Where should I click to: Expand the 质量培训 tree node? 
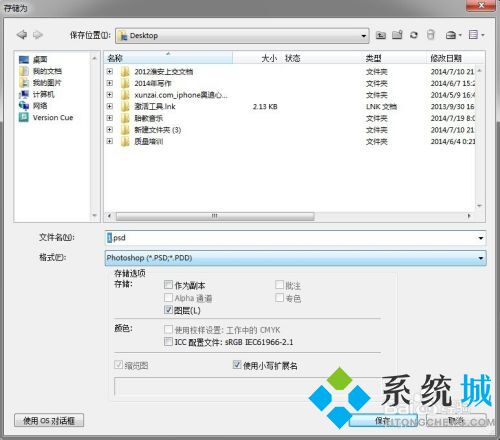110,141
